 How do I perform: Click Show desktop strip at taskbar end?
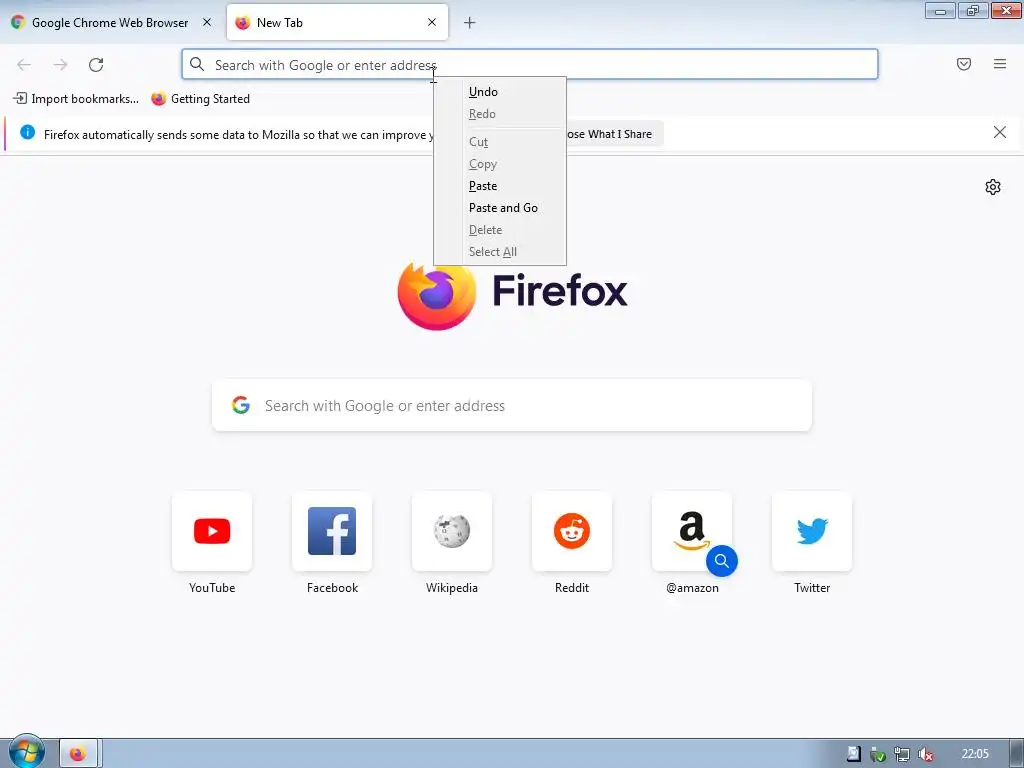pyautogui.click(x=1016, y=754)
